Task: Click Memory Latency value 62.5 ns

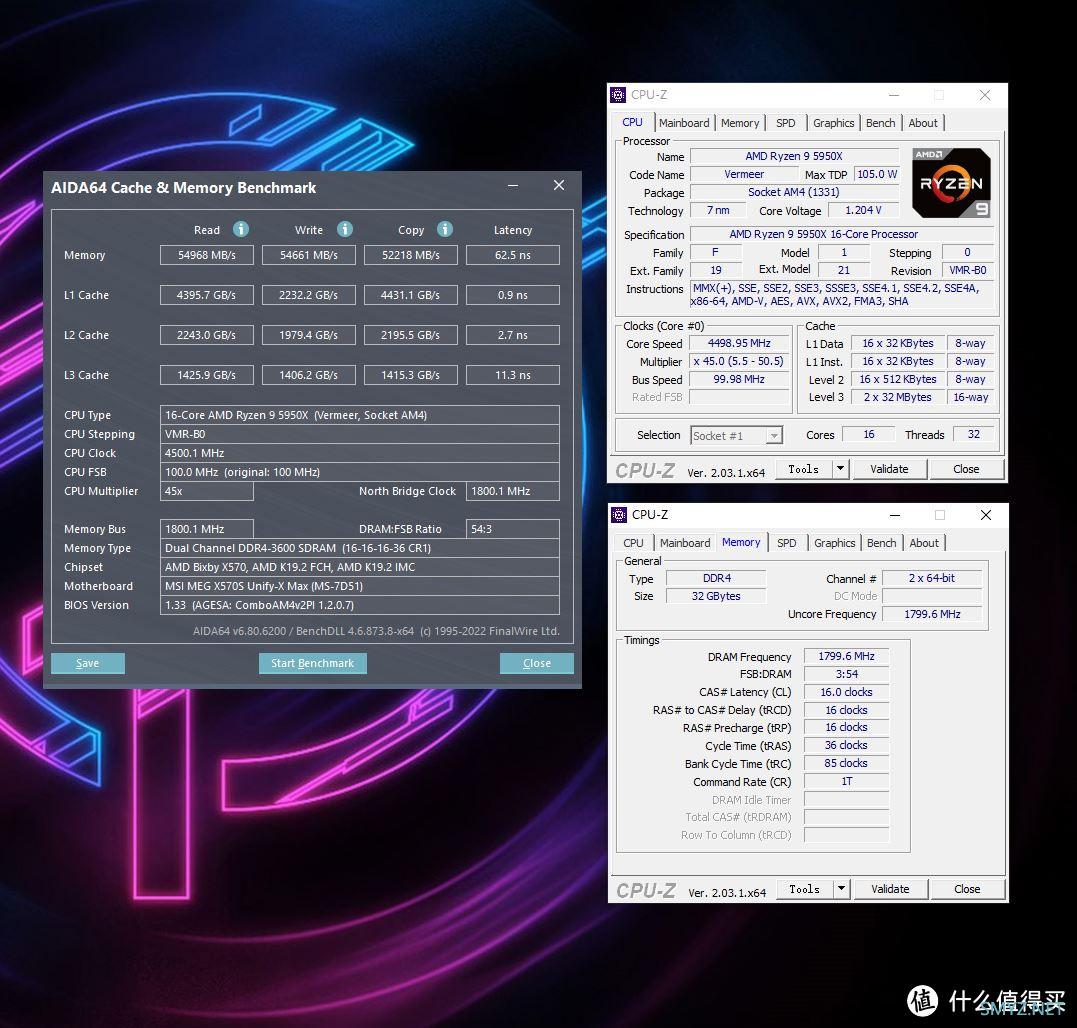Action: tap(512, 255)
